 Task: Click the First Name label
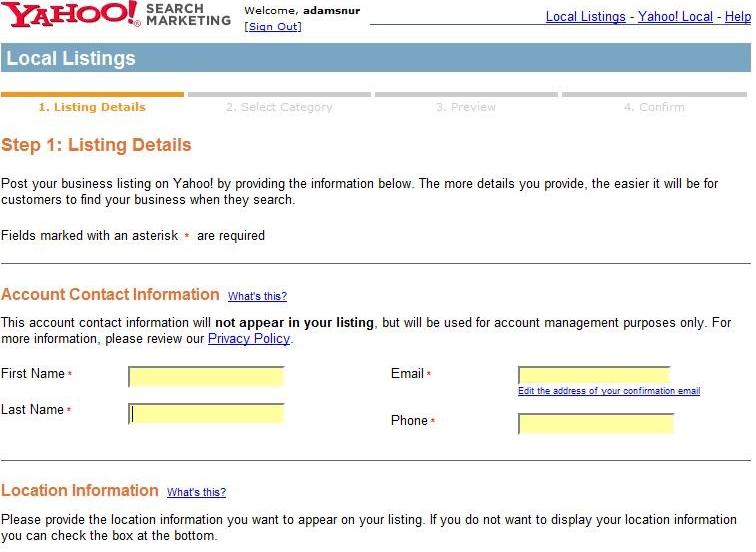33,374
